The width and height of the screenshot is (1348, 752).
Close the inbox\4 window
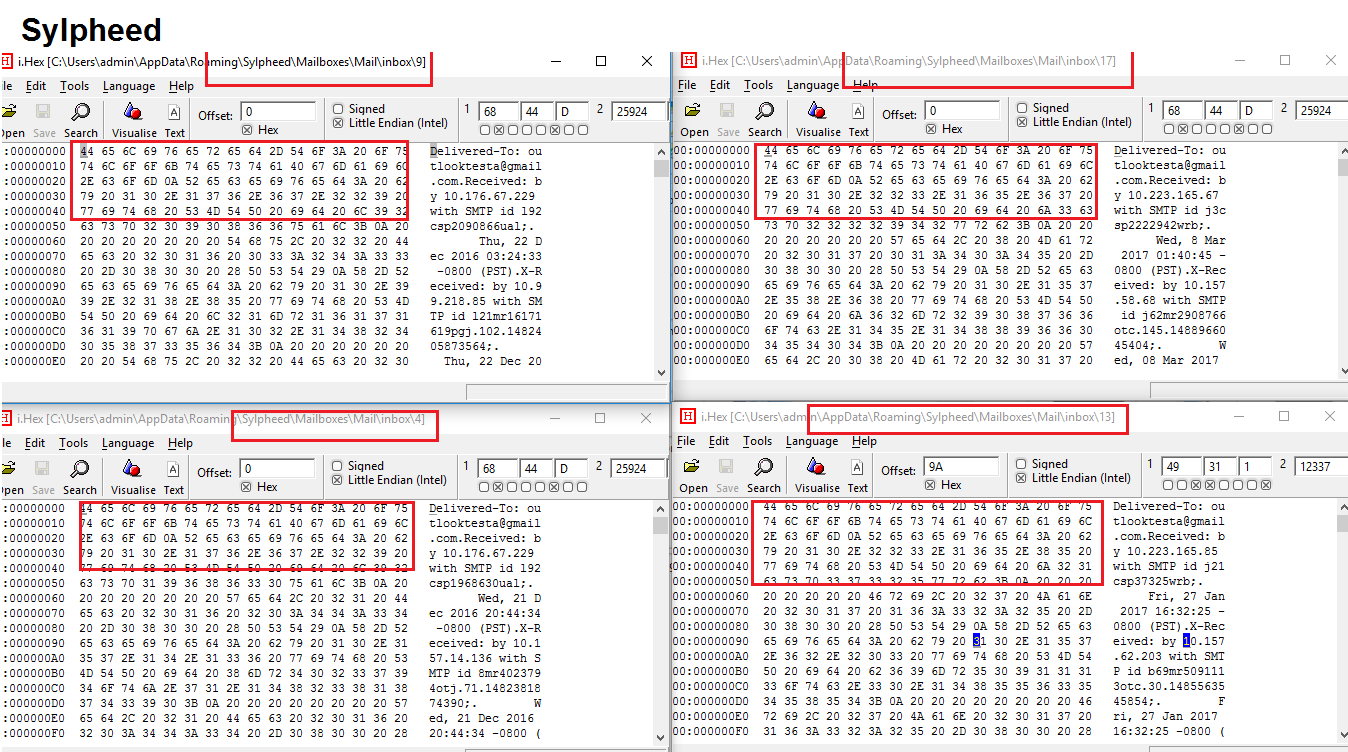click(645, 418)
